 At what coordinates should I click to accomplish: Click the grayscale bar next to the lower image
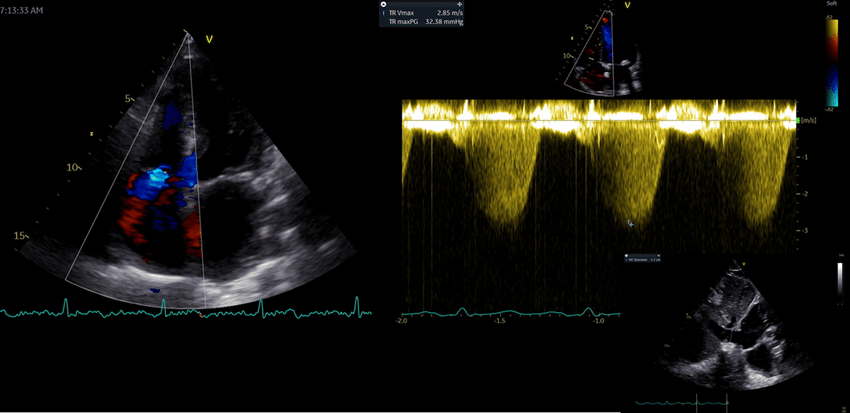tap(839, 284)
